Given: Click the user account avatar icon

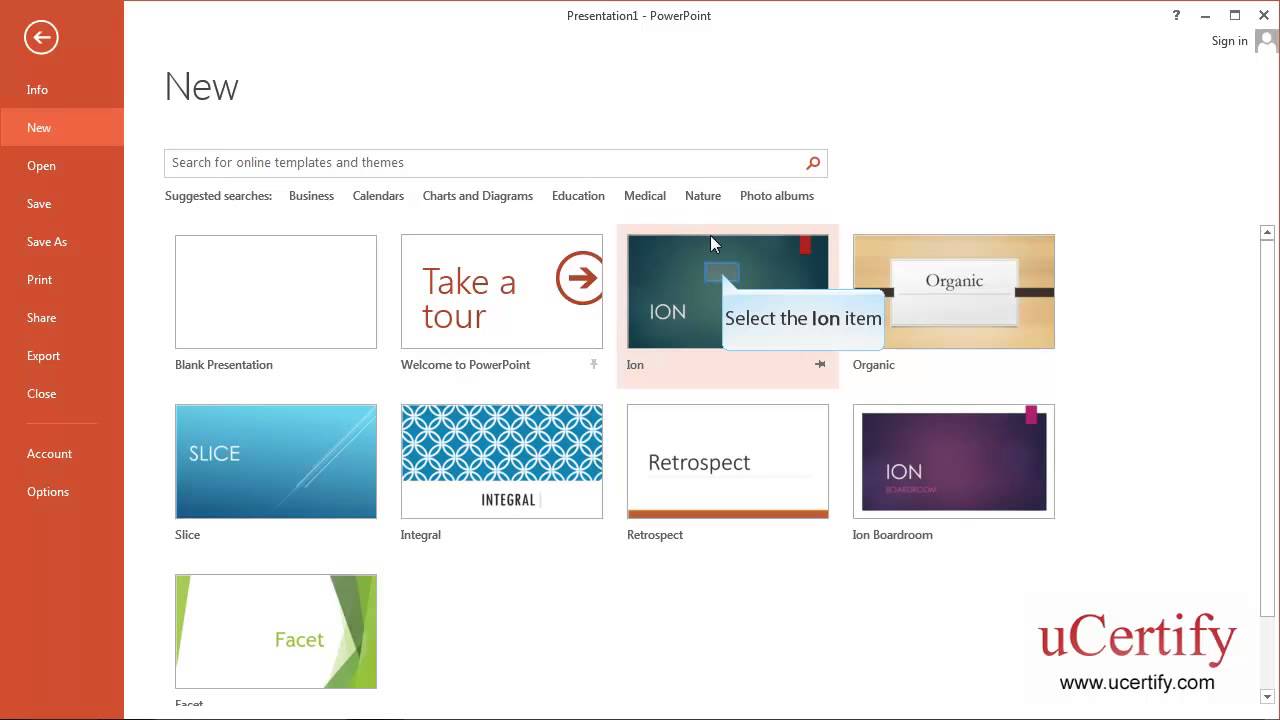Looking at the screenshot, I should pos(1266,41).
